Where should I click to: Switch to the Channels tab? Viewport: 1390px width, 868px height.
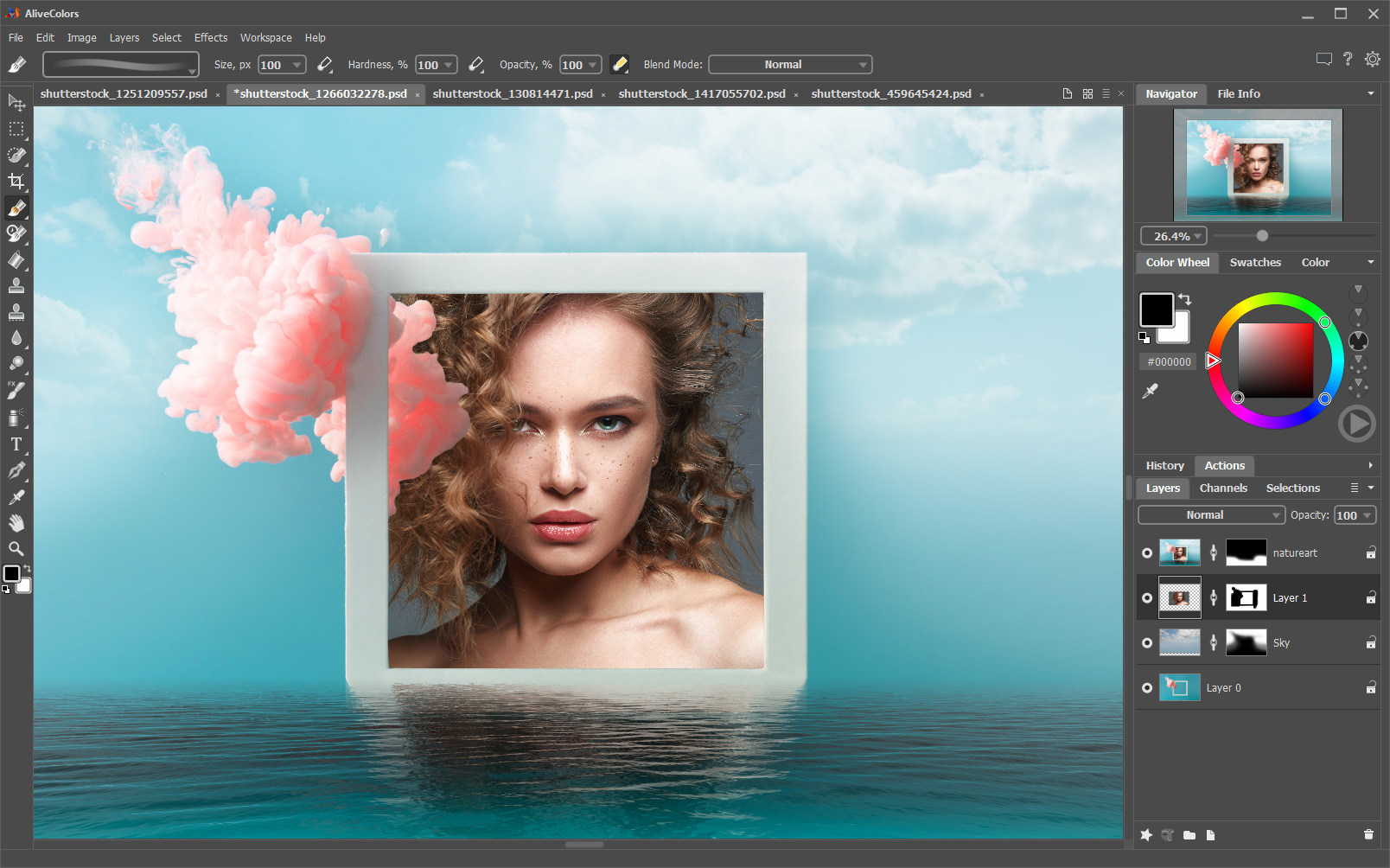1223,488
